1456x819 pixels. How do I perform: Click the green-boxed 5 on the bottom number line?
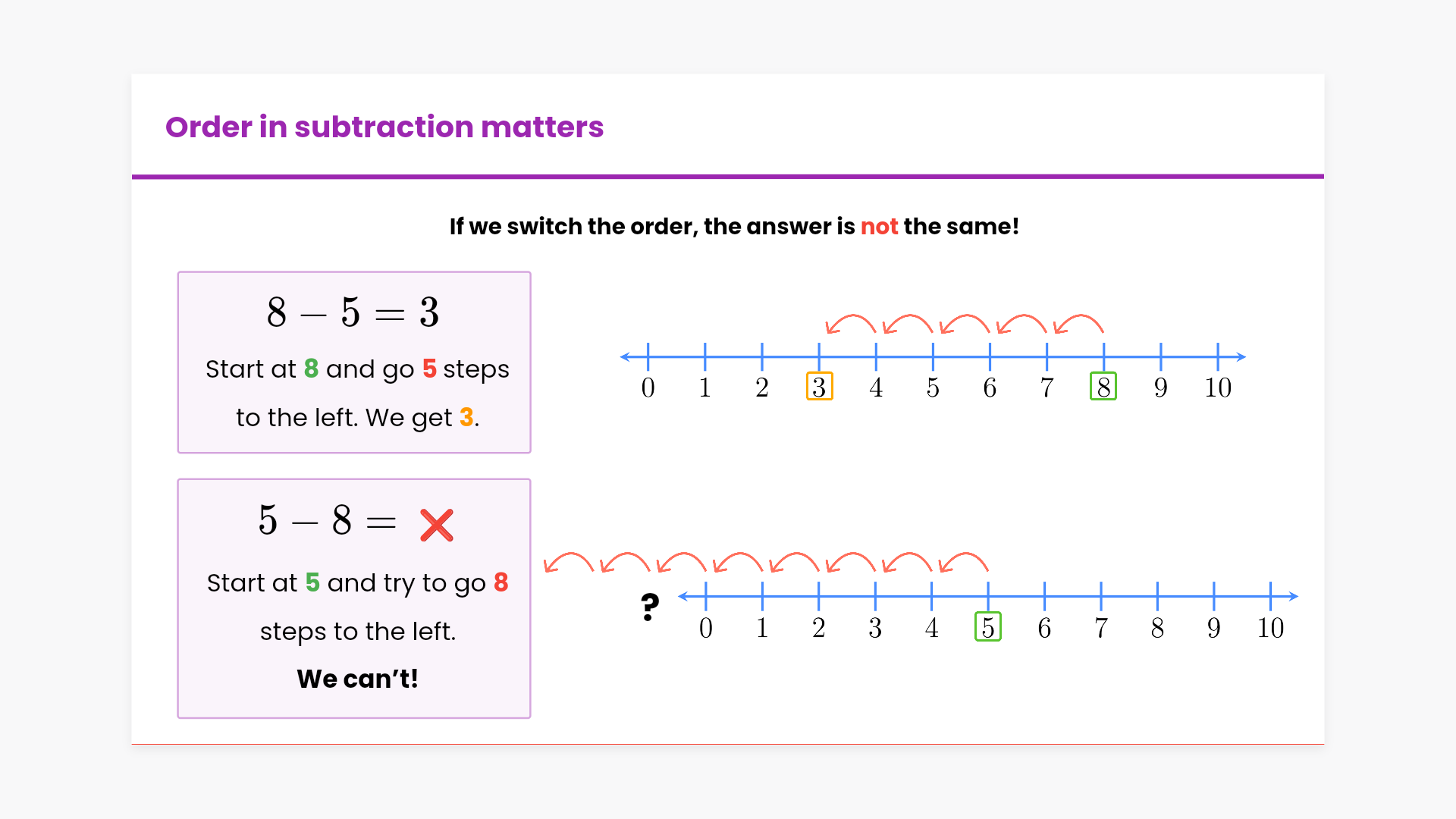[x=987, y=627]
